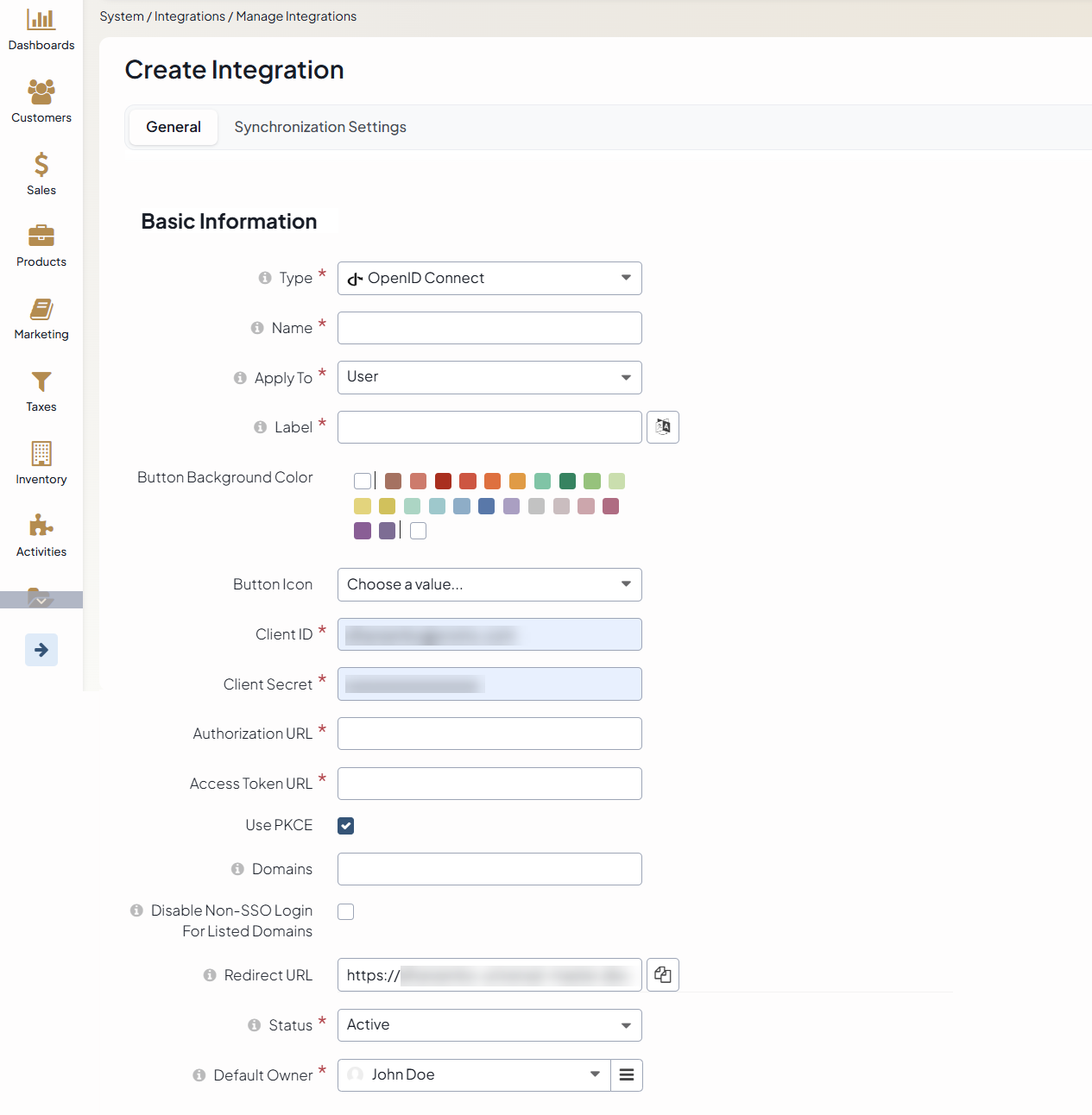Open the Apply To dropdown
This screenshot has height=1115, width=1092.
click(489, 378)
